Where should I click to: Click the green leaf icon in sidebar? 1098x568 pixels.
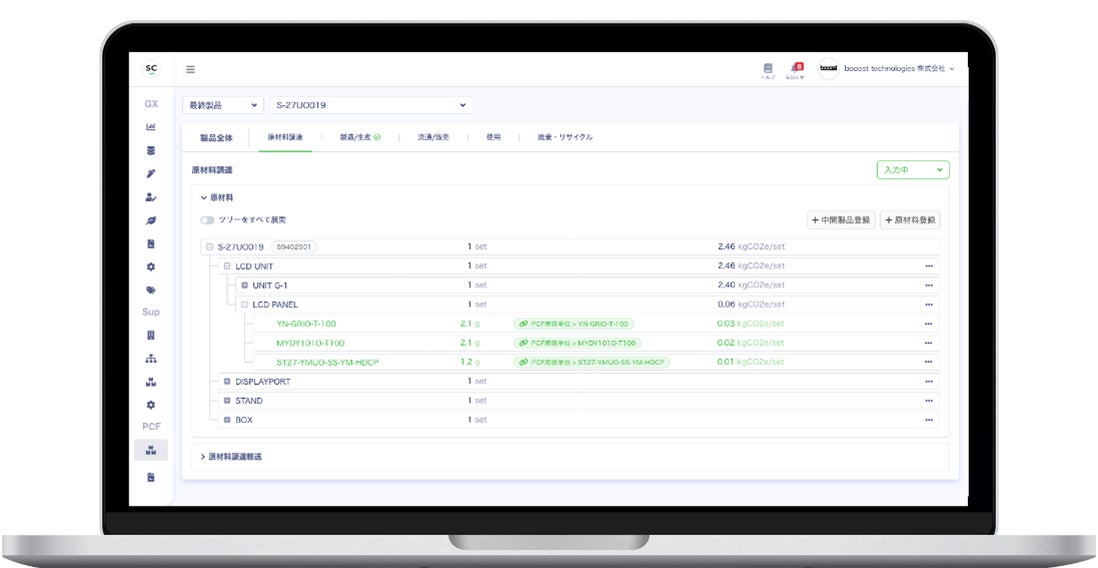pyautogui.click(x=151, y=221)
